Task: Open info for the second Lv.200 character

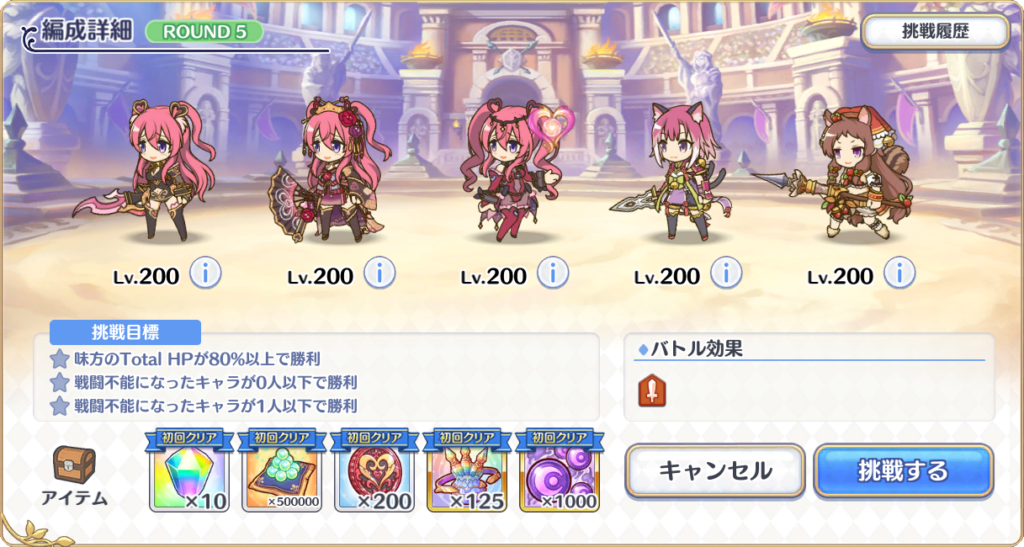Action: click(x=379, y=273)
